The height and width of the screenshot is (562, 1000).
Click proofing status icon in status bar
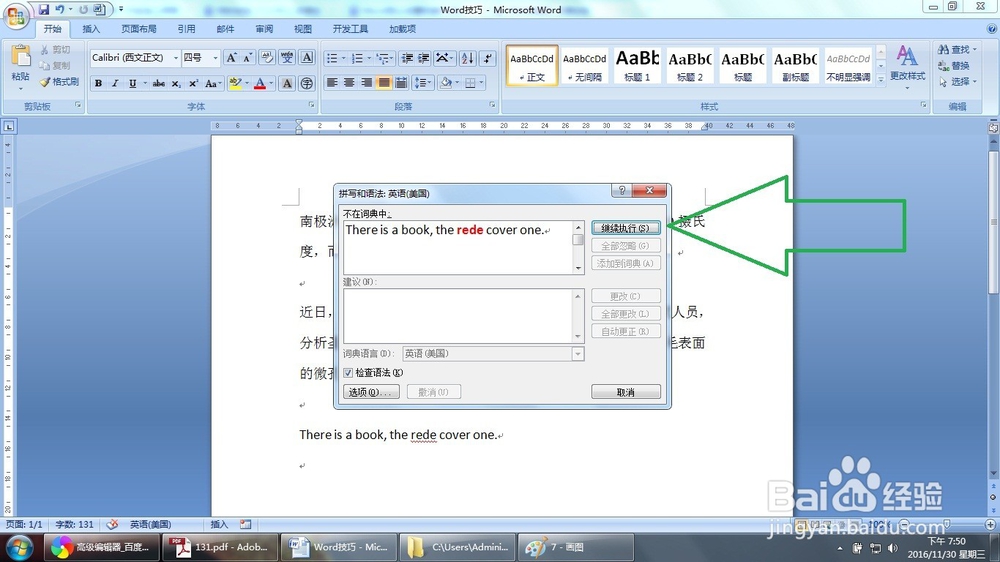click(112, 524)
